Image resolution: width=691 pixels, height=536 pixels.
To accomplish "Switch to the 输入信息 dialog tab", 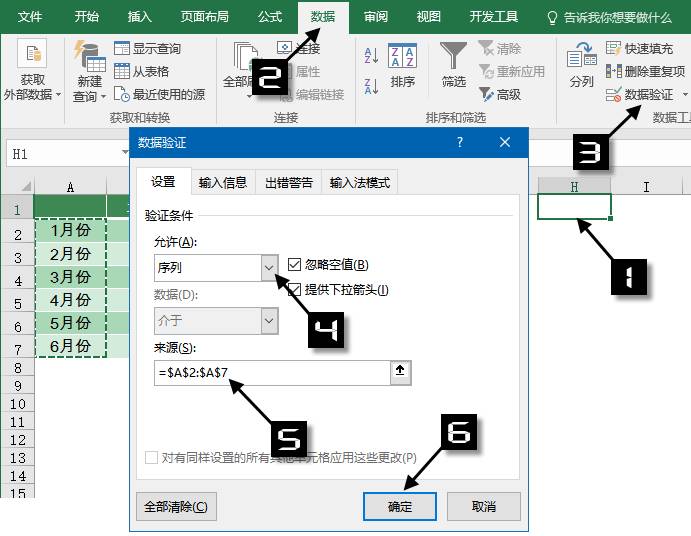I will click(223, 182).
